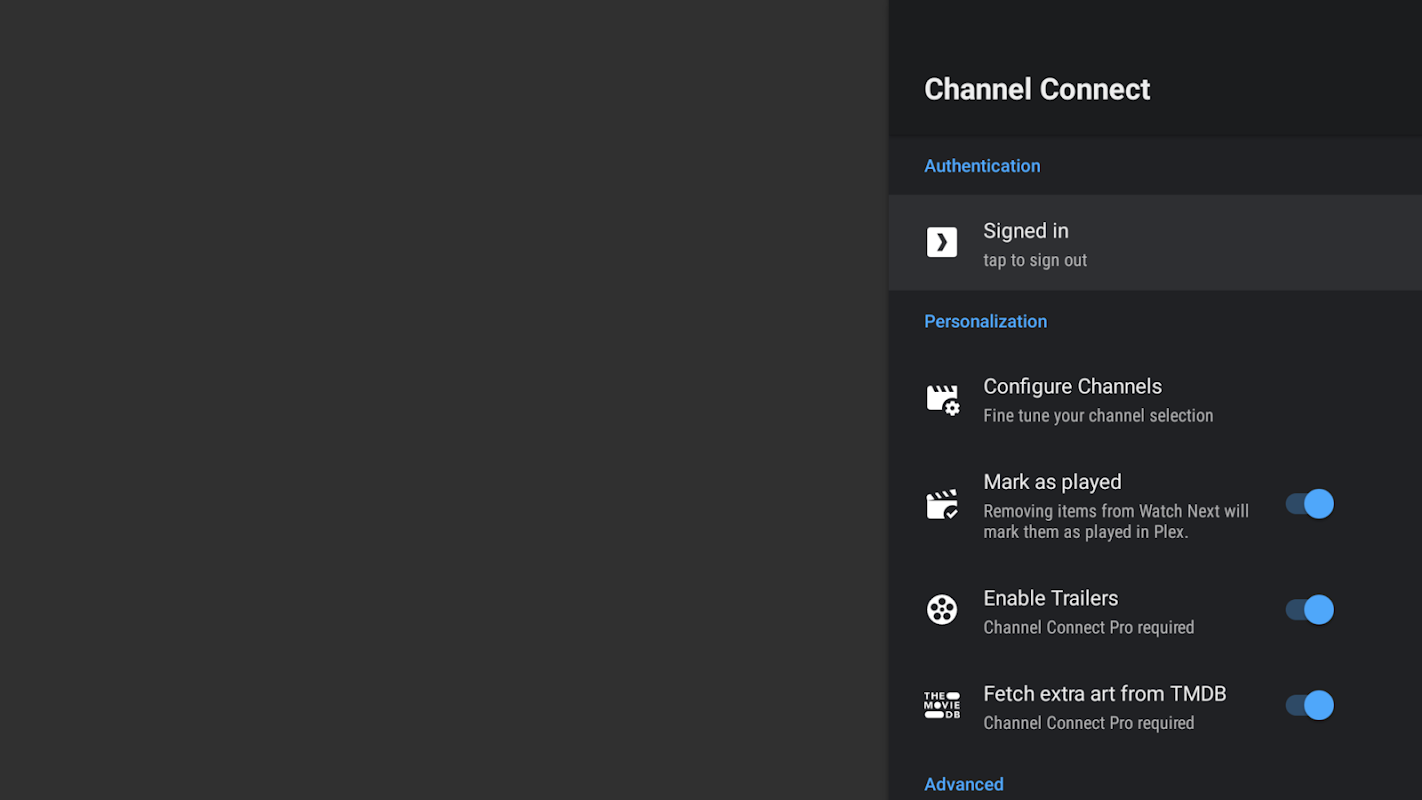Toggle off Fetch extra art from TMDB
Image resolution: width=1422 pixels, height=800 pixels.
point(1310,705)
